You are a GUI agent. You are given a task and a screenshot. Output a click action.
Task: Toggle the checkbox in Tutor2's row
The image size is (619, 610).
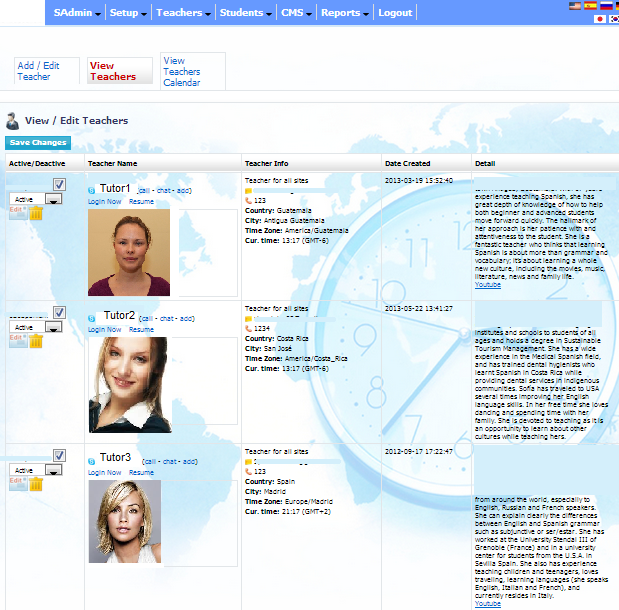59,313
